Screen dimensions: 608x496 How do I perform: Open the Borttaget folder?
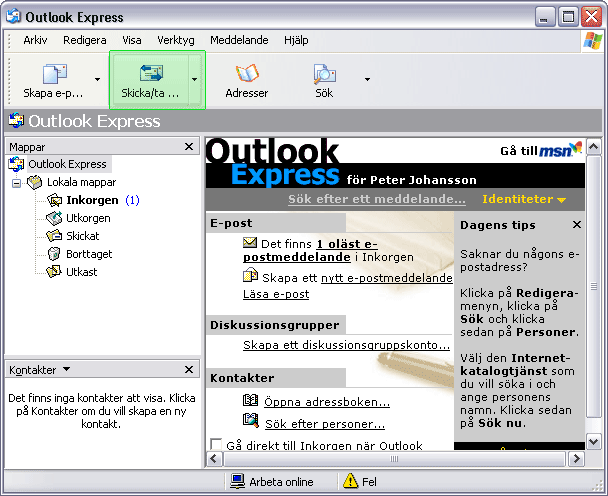pos(89,254)
